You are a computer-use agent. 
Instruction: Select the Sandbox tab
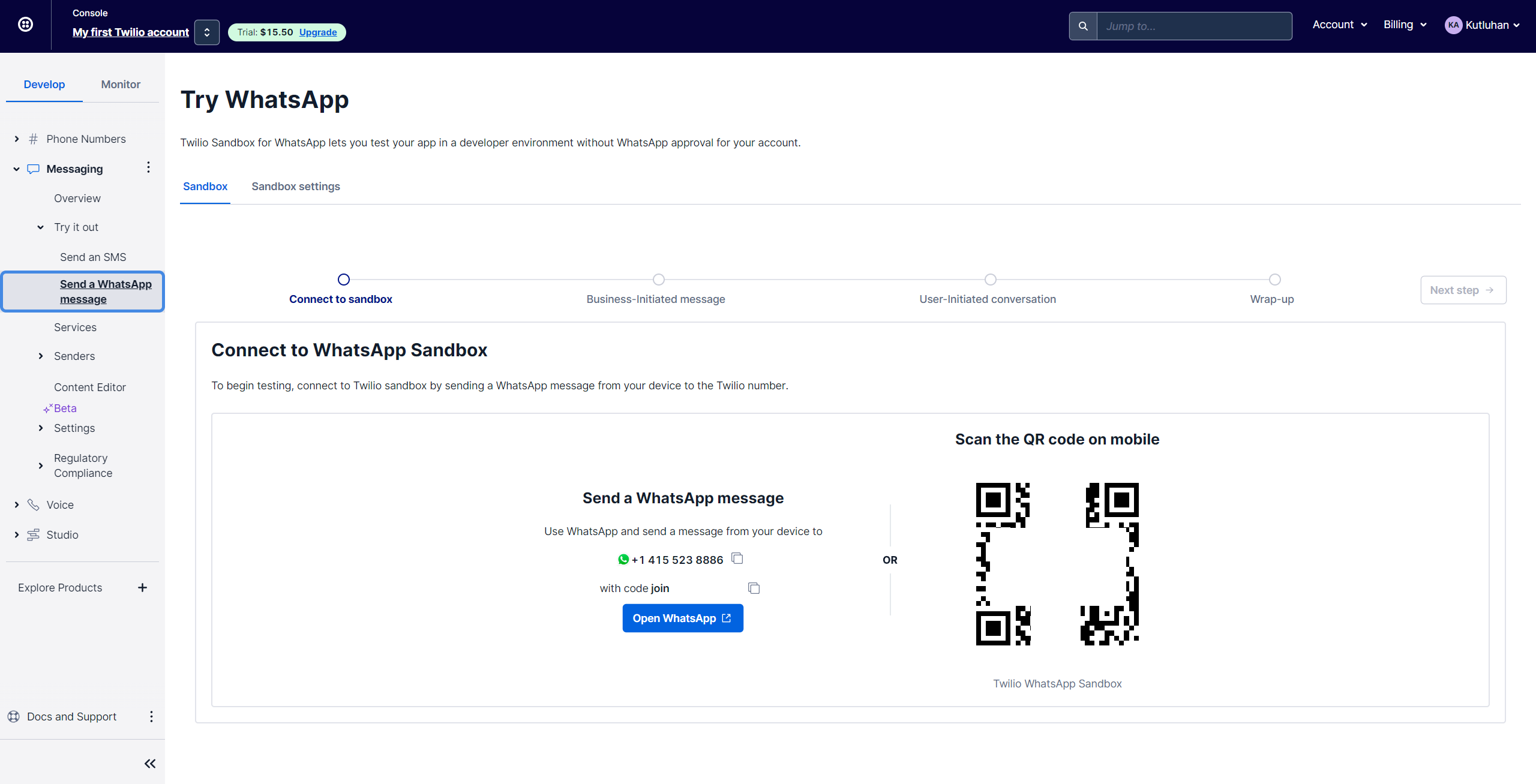tap(205, 186)
